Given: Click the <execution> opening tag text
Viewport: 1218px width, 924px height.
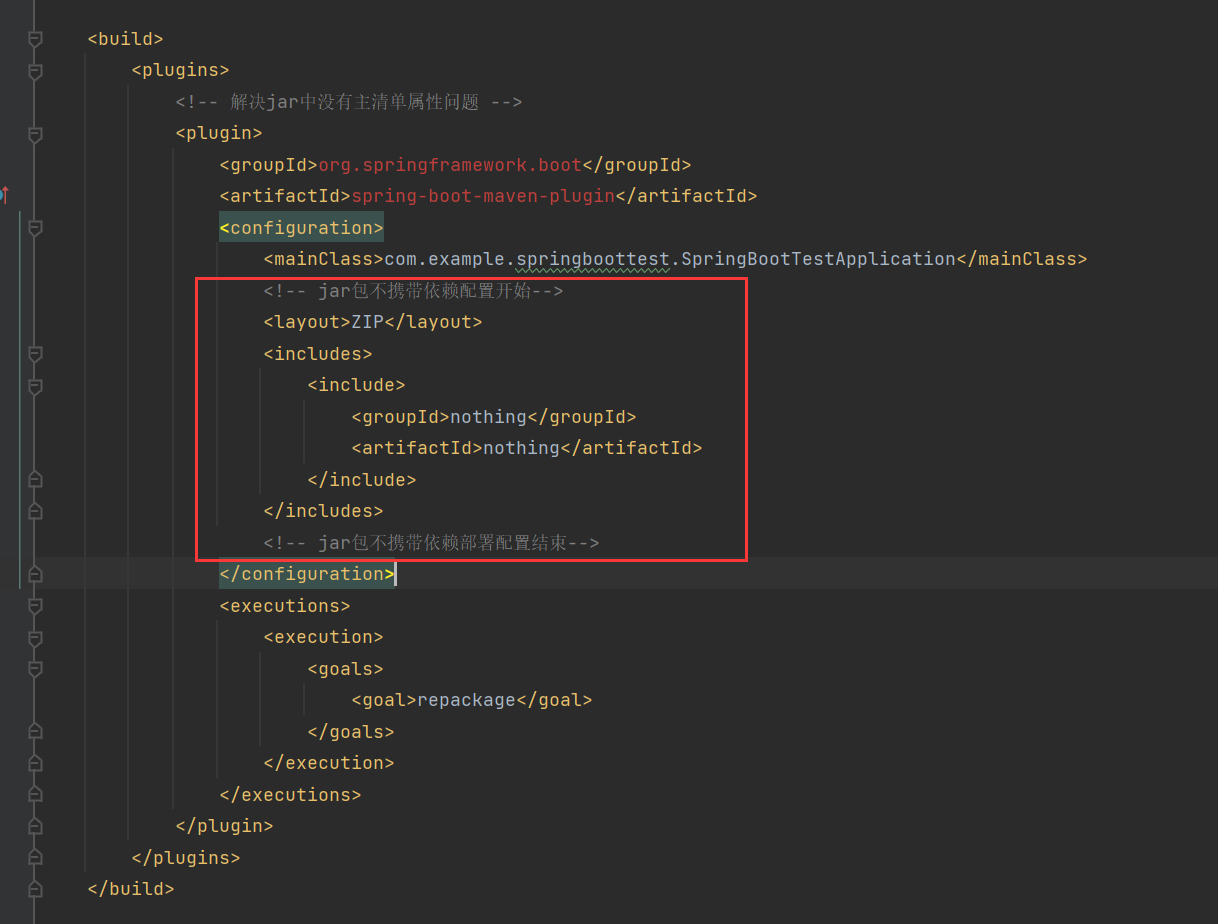Looking at the screenshot, I should pos(324,637).
